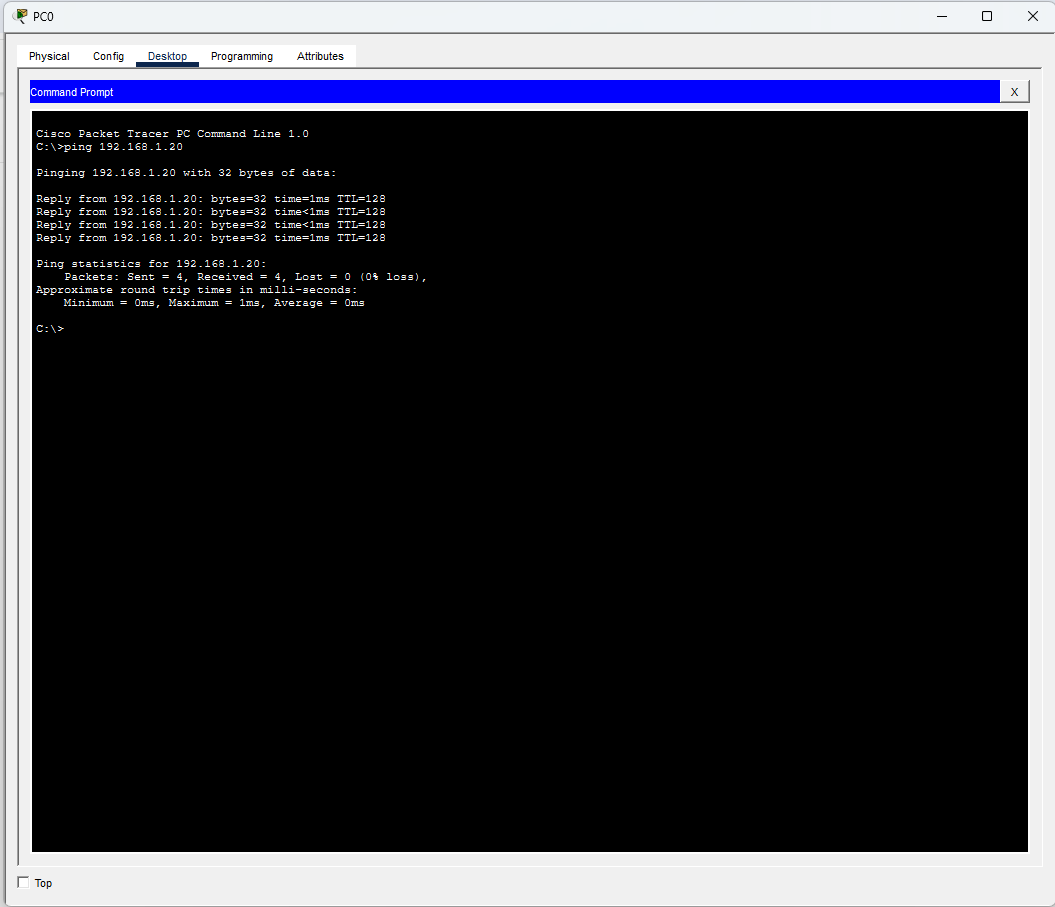Click the C:\> prompt input line

coord(50,329)
